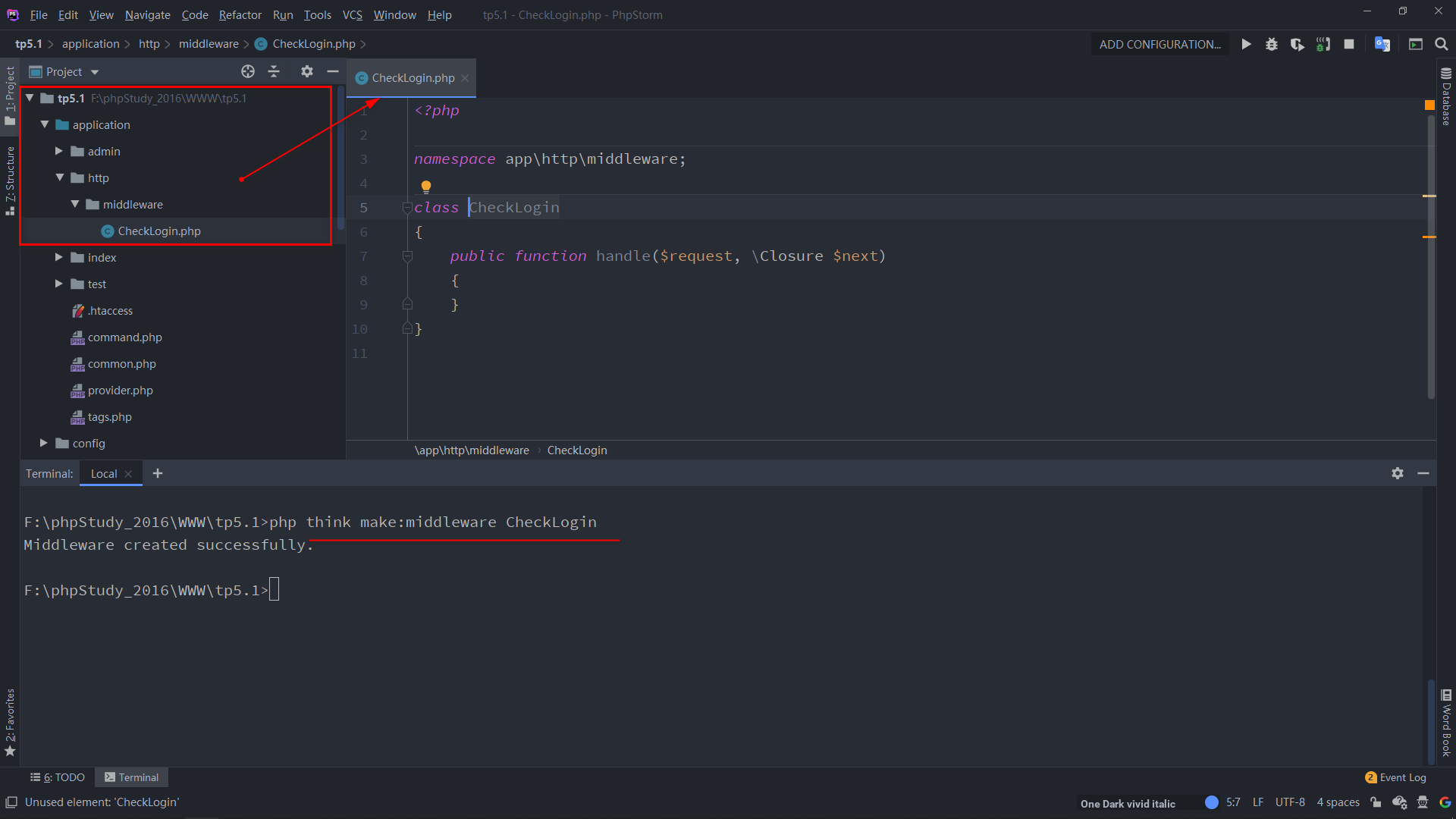Change file encoding UTF-8

[x=1290, y=802]
